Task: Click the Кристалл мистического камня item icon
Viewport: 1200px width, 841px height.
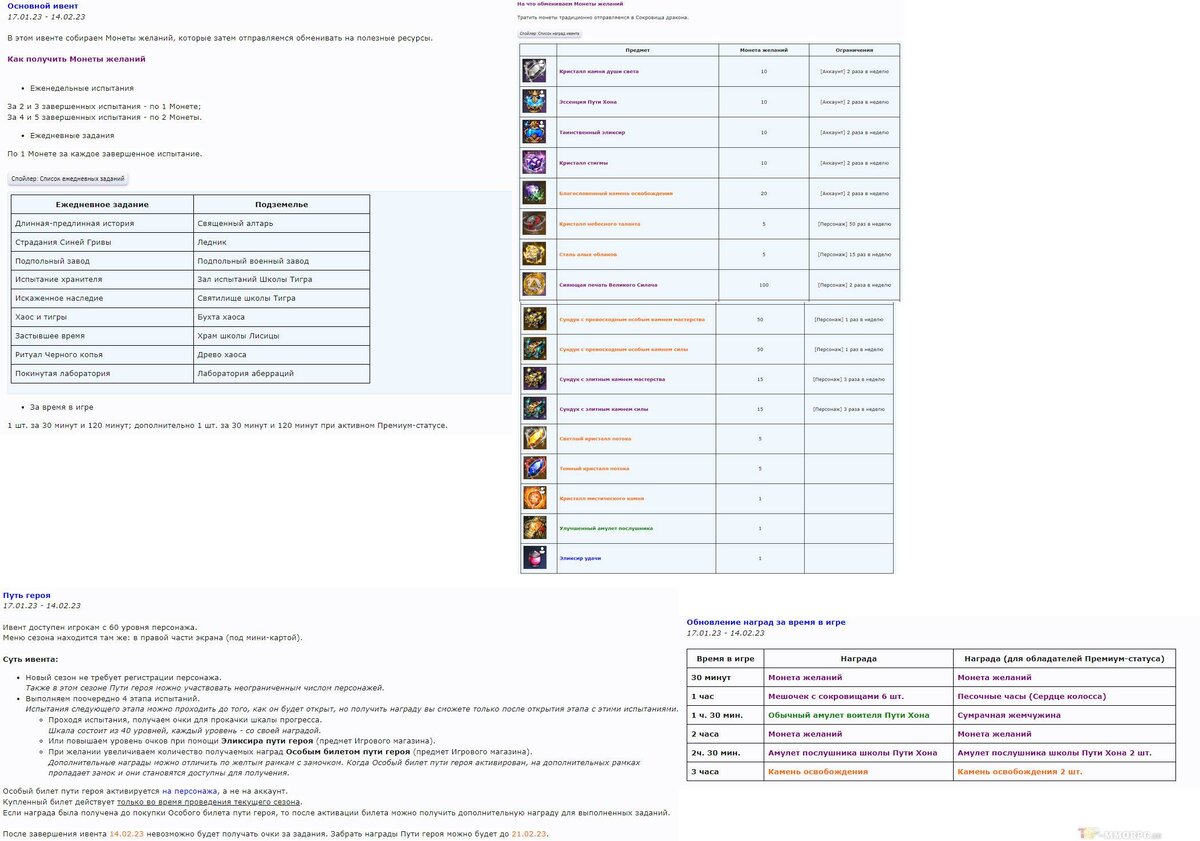Action: click(535, 498)
